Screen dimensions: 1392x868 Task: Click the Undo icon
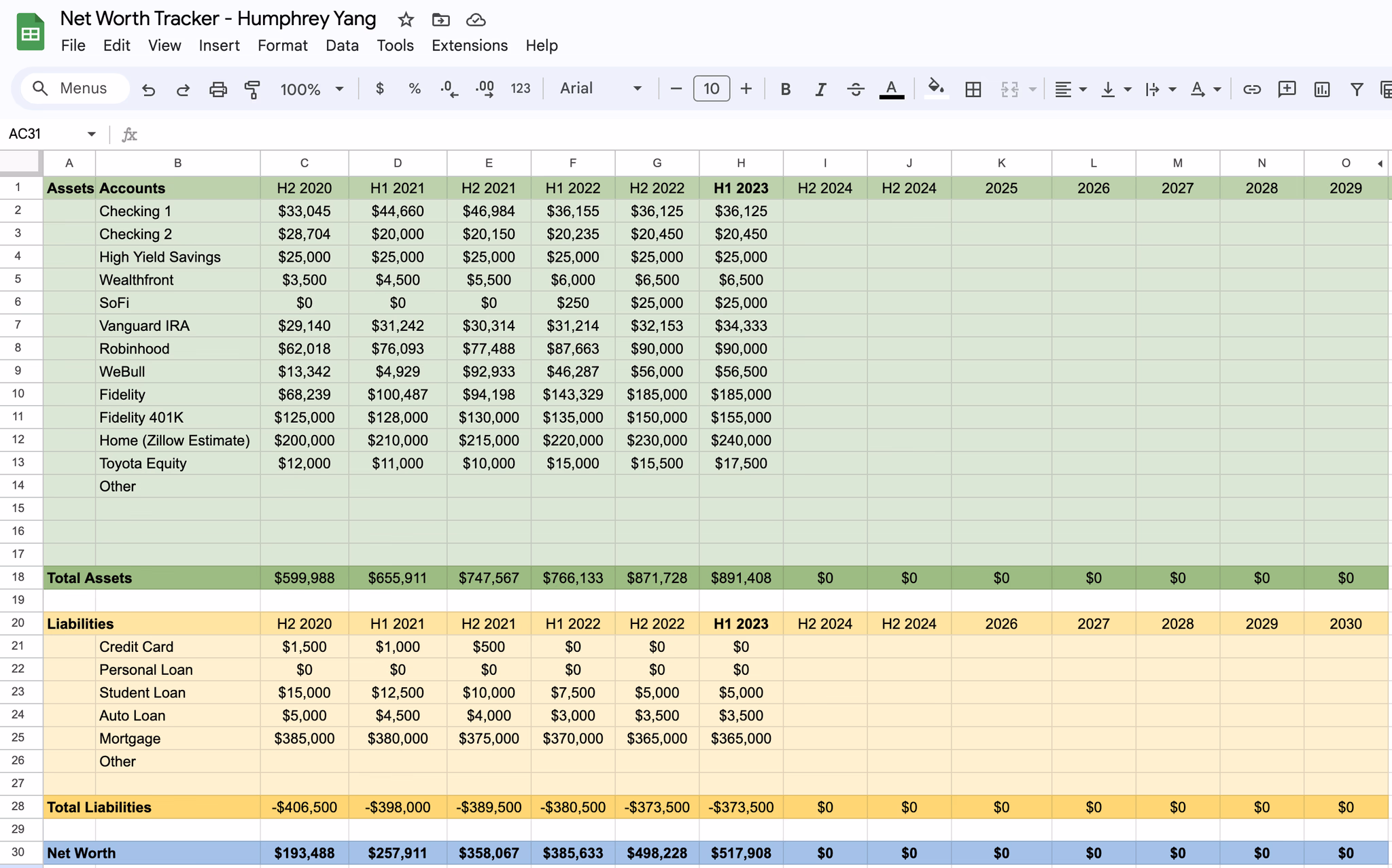148,89
